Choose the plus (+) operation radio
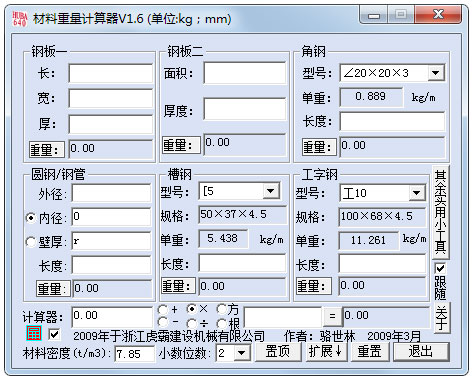Viewport: 473px width, 380px height. pos(163,310)
